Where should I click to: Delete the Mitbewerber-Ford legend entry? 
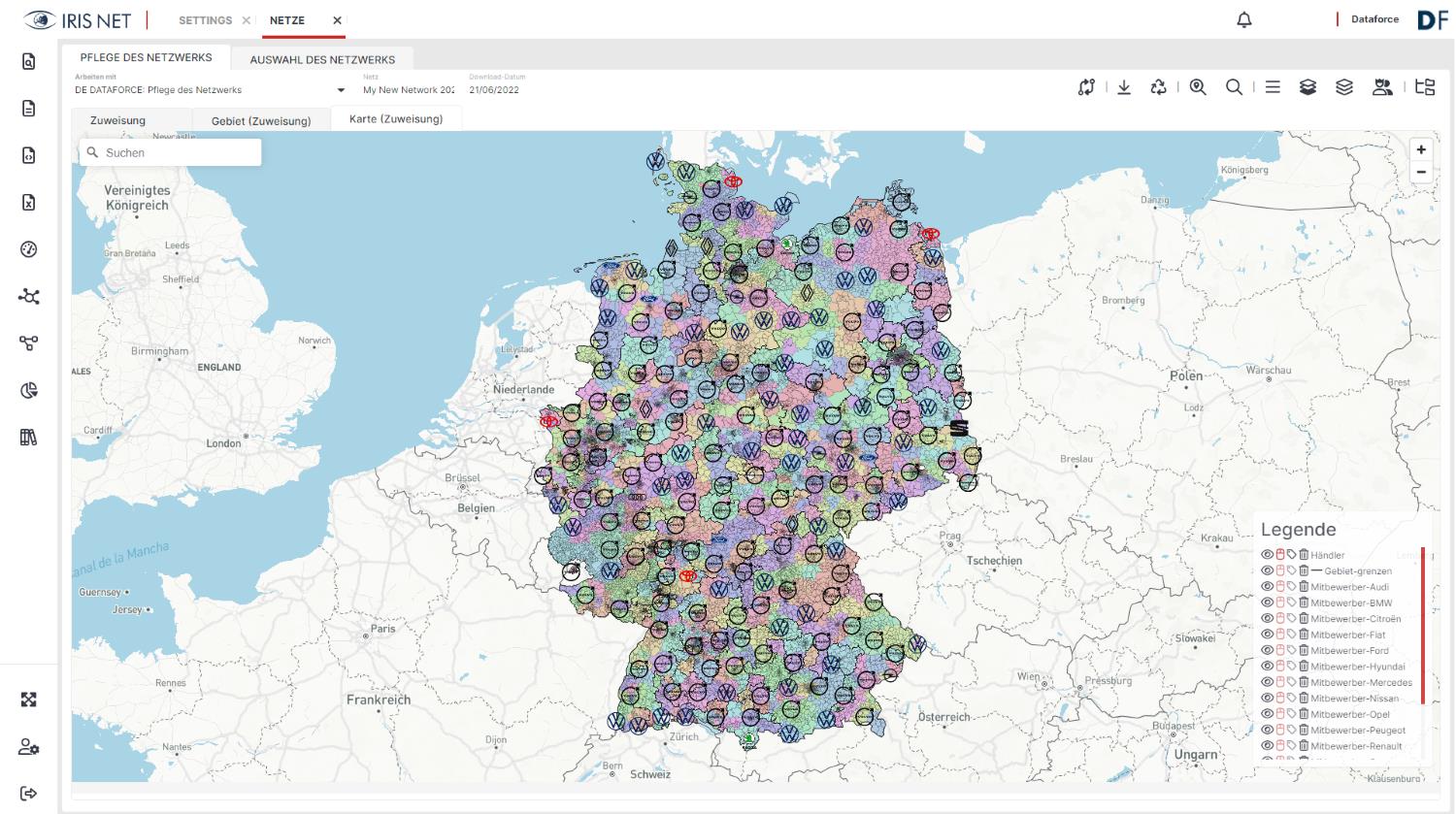[1304, 651]
